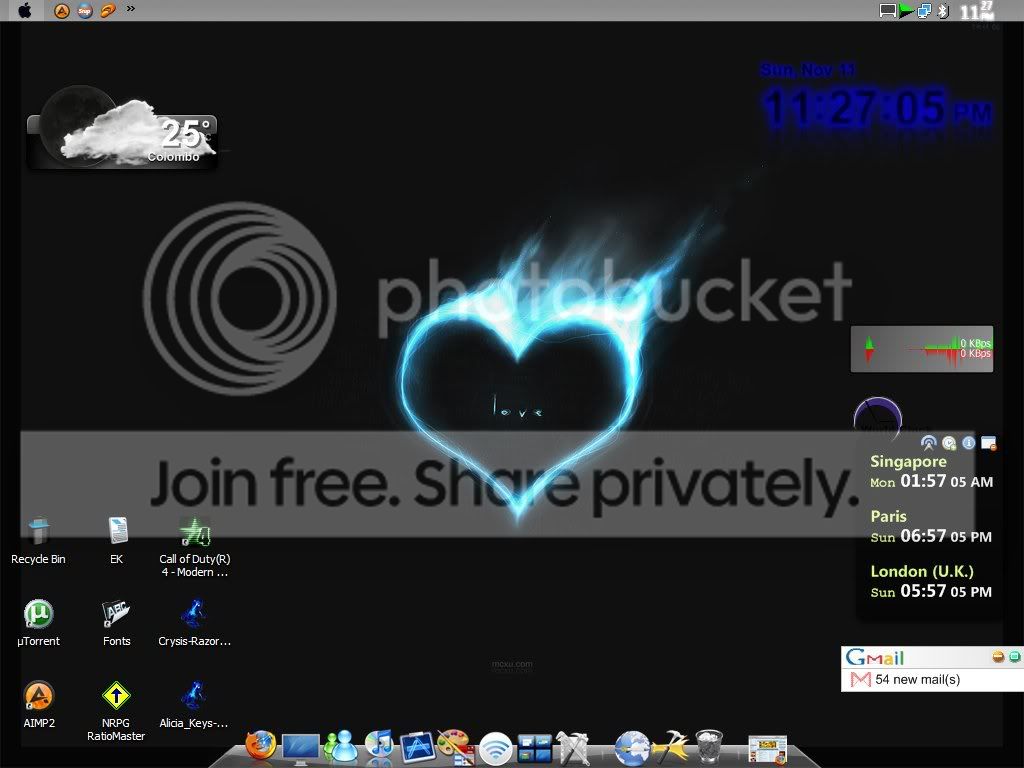Image resolution: width=1024 pixels, height=768 pixels.
Task: Open the Spaces grid icon in dock
Action: coord(535,748)
